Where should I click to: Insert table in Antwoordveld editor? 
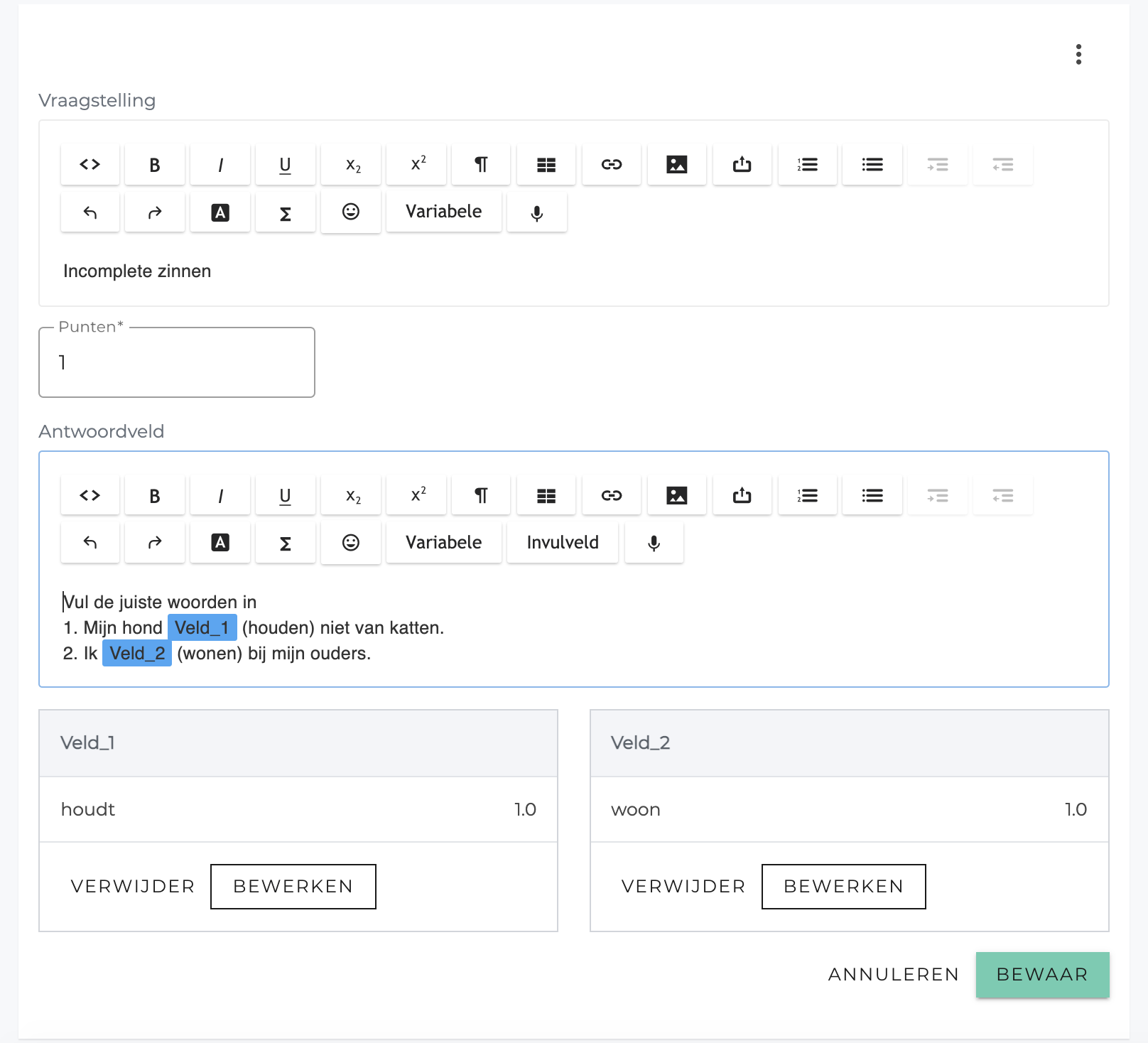tap(546, 496)
